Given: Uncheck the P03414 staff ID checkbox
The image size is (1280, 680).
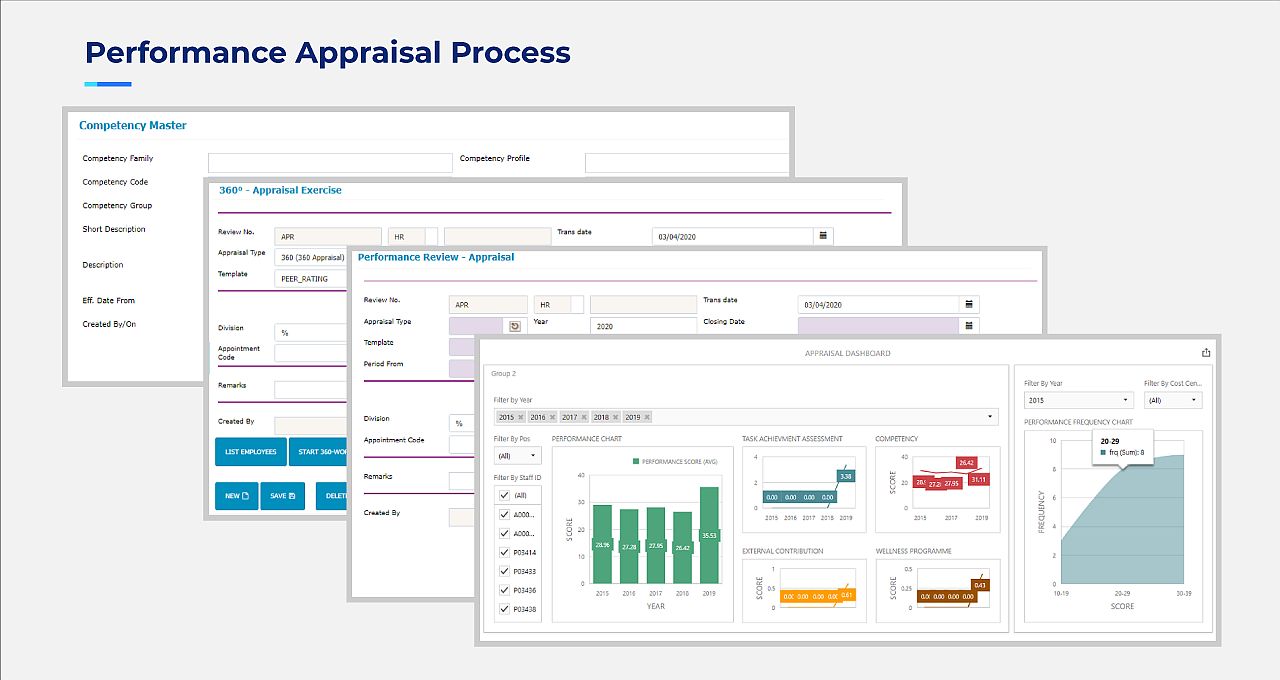Looking at the screenshot, I should point(504,552).
